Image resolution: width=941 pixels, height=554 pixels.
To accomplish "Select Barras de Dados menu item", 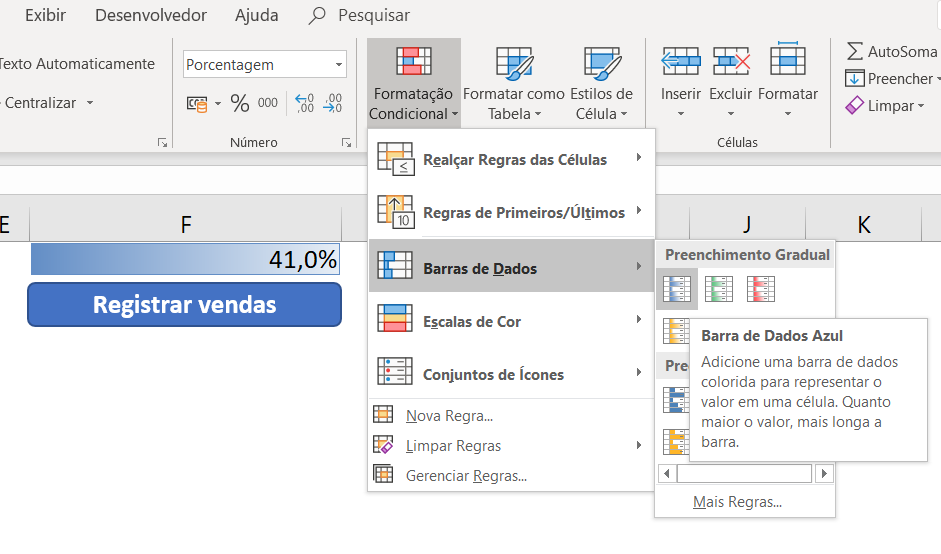I will point(511,266).
